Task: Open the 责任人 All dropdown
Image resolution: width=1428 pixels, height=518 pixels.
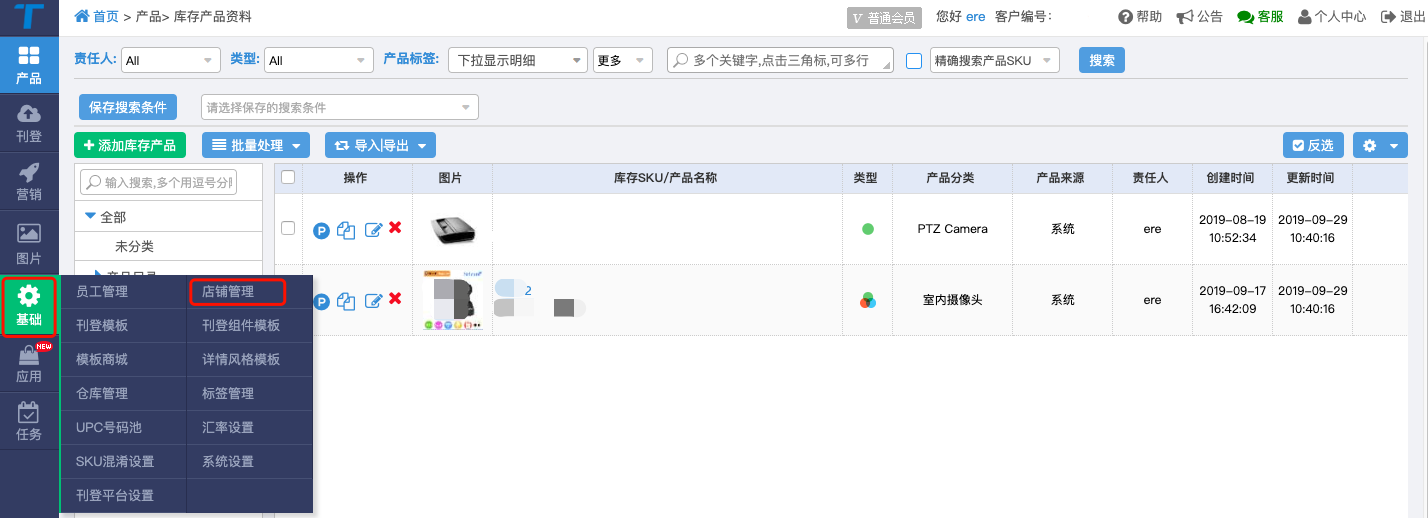Action: (171, 60)
